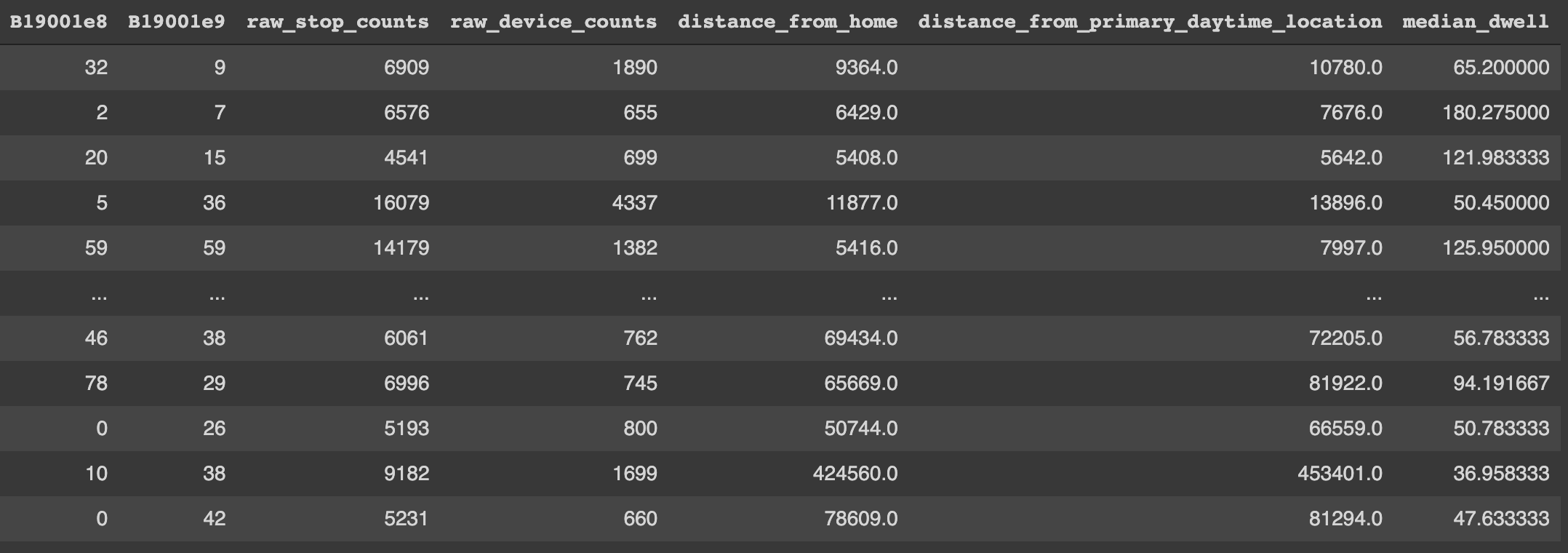
Task: Click the median_dwell value 180.275000
Action: pyautogui.click(x=1495, y=113)
